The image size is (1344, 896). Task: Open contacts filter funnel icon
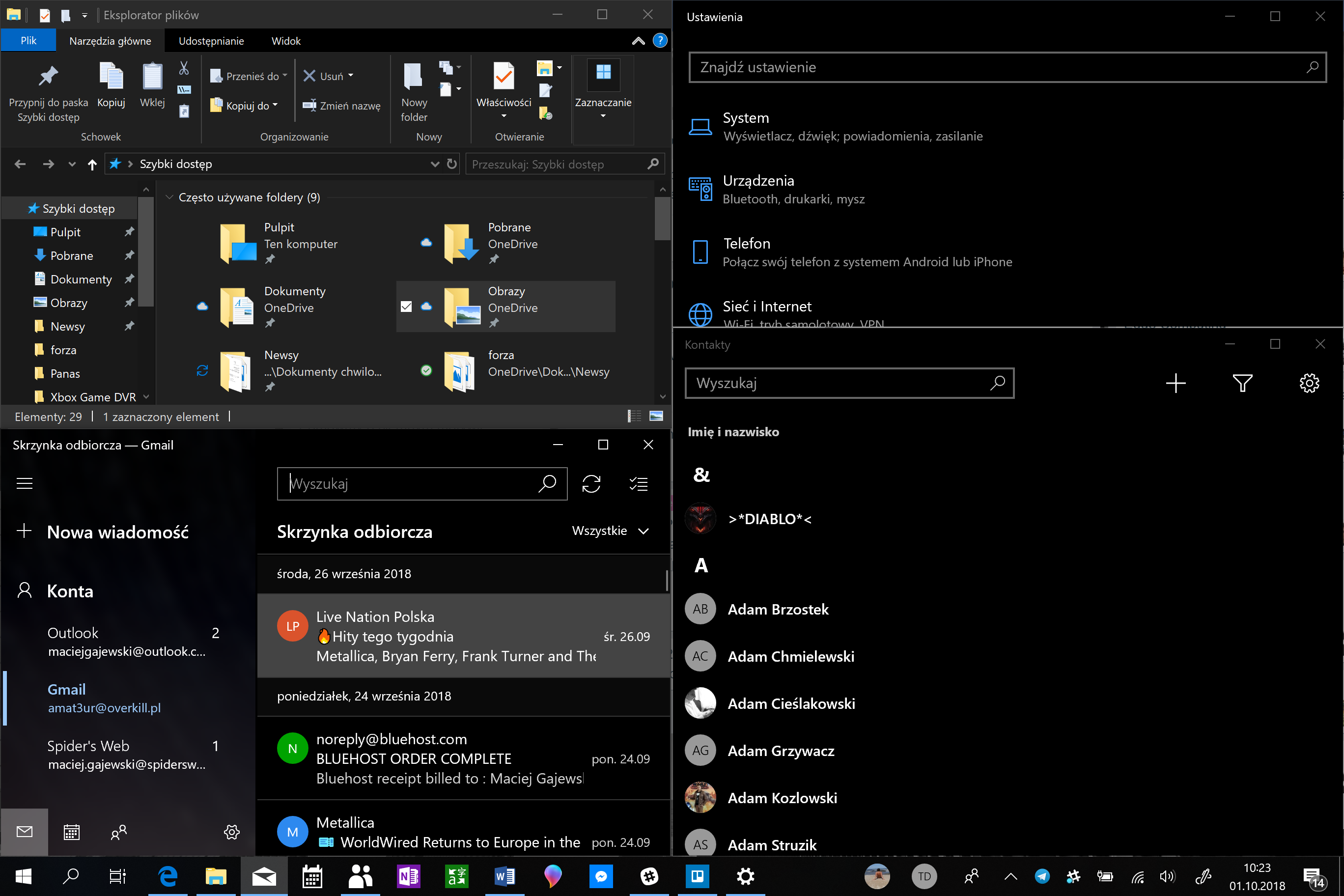(x=1242, y=383)
